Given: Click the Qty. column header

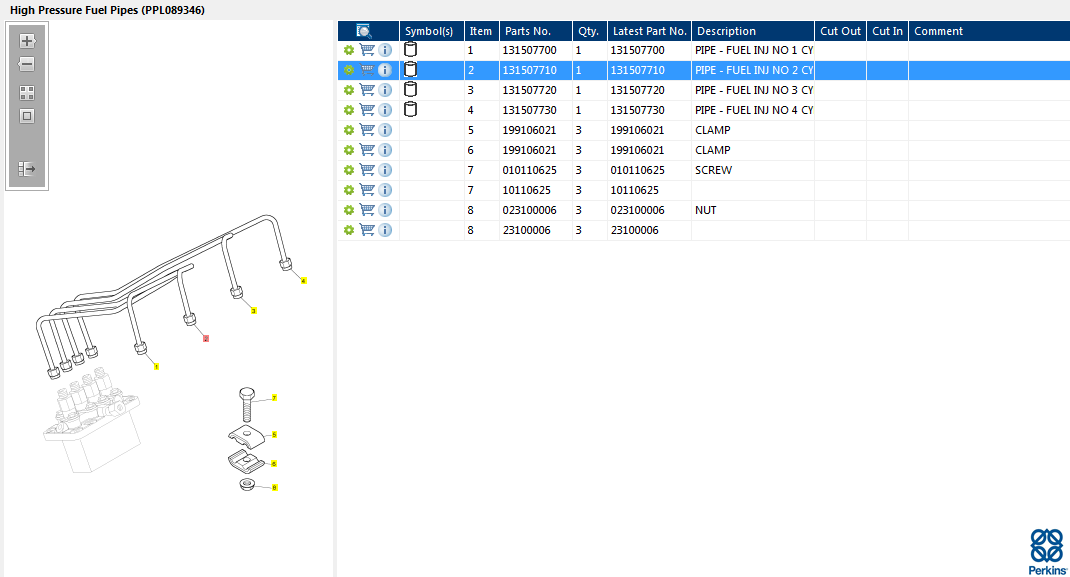Looking at the screenshot, I should click(588, 31).
